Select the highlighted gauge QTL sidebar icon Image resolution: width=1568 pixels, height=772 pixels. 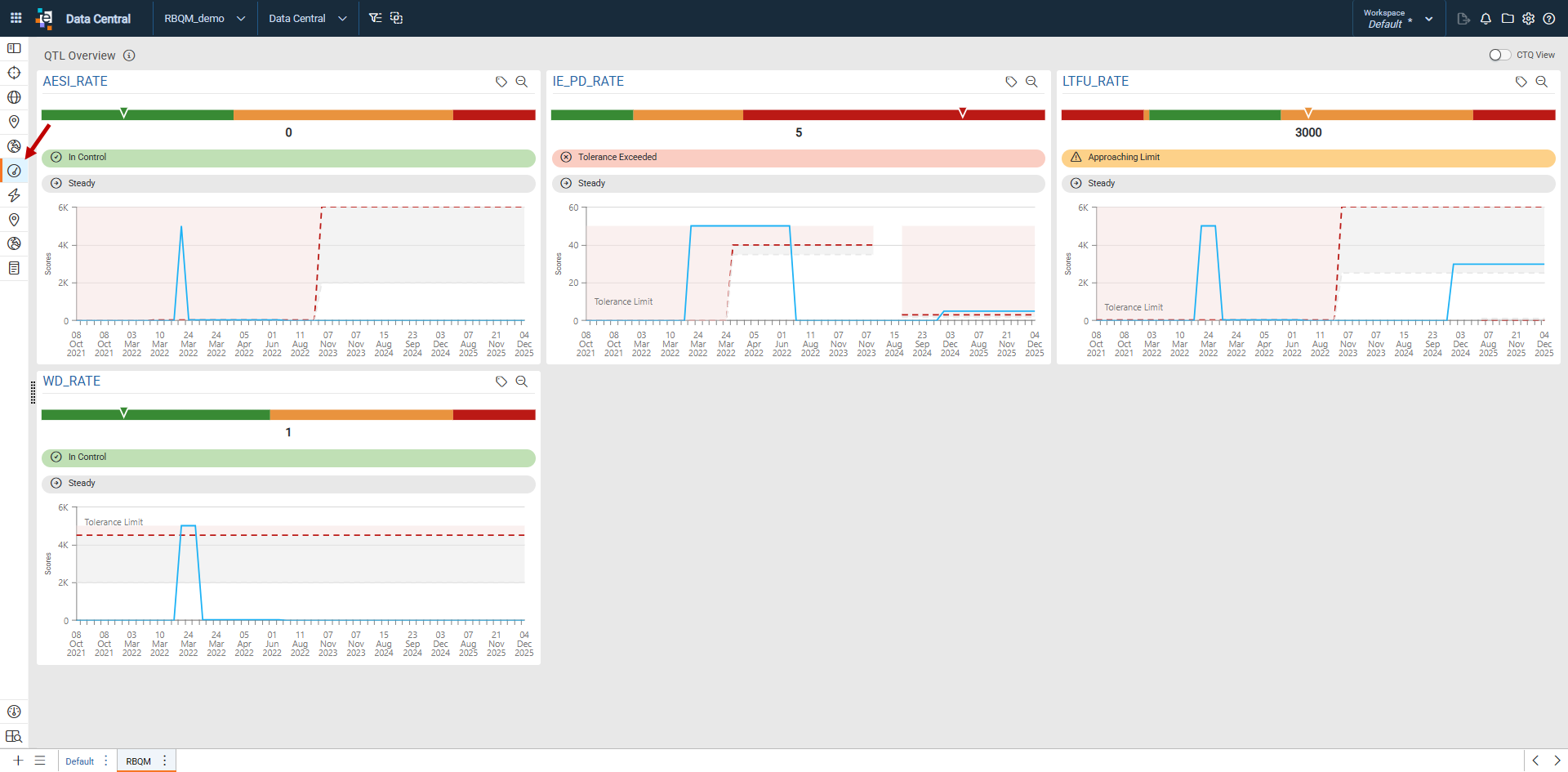(14, 171)
